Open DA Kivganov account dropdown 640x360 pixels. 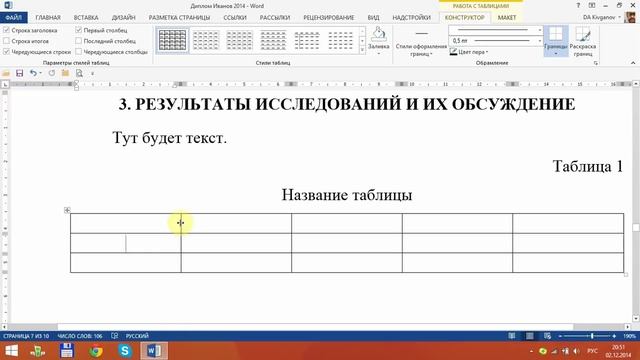pos(602,18)
